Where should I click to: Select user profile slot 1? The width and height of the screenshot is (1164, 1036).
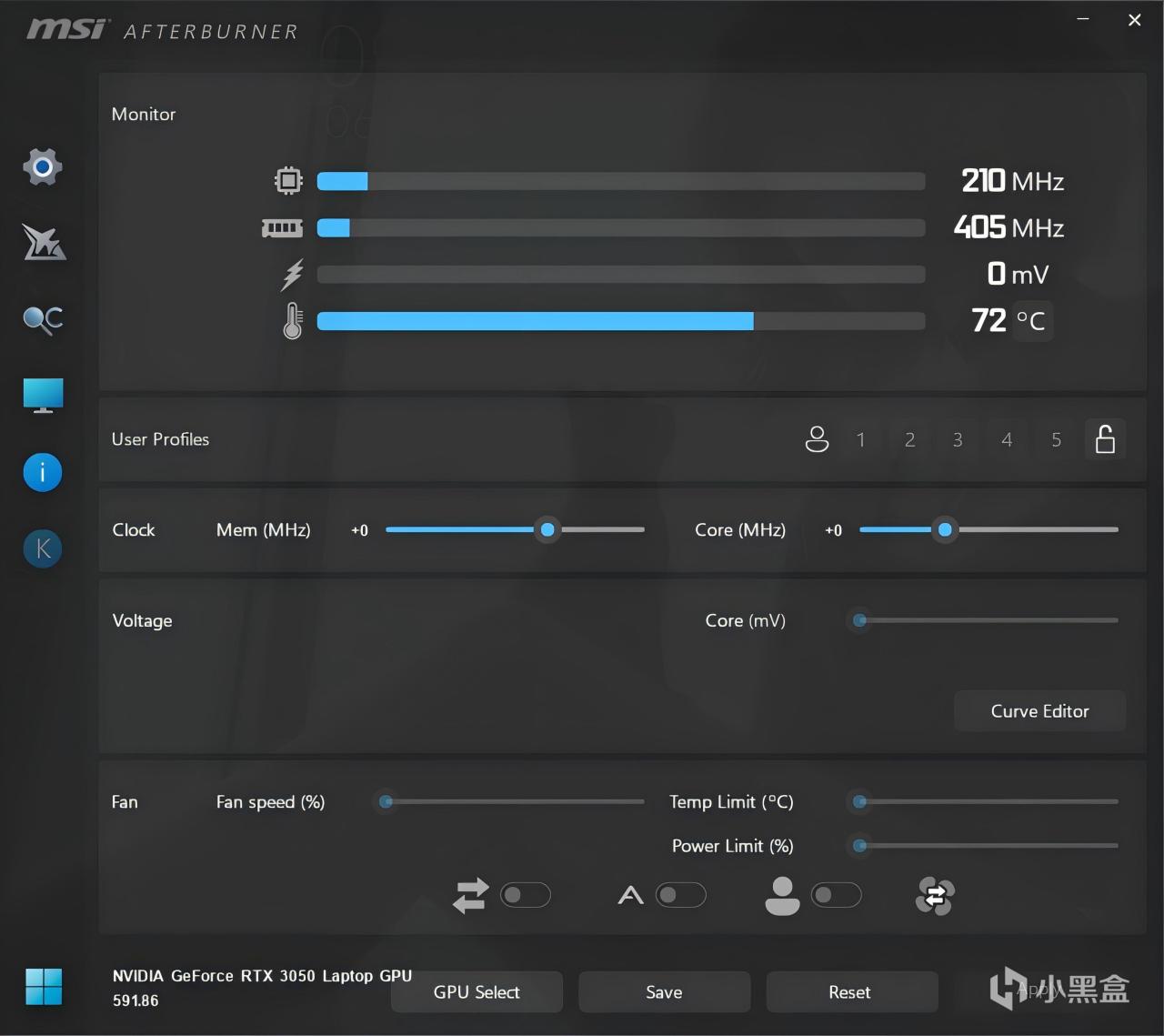tap(860, 440)
